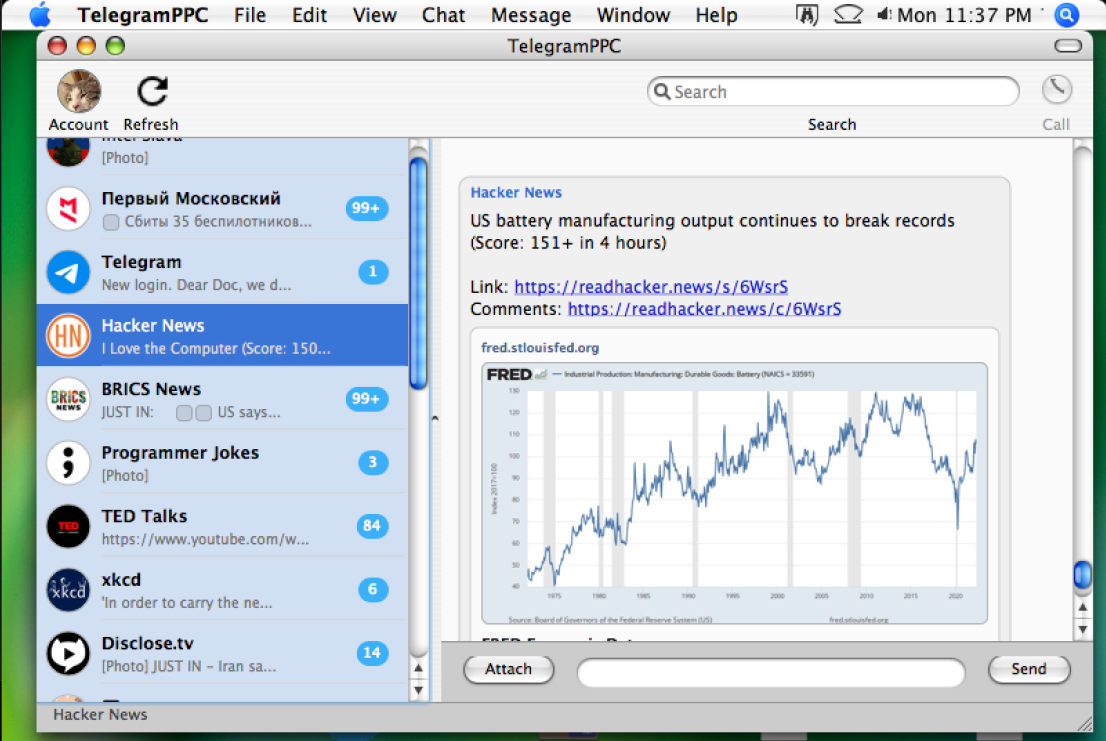This screenshot has height=741, width=1106.
Task: Click the window resize grip corner
Action: [1084, 724]
